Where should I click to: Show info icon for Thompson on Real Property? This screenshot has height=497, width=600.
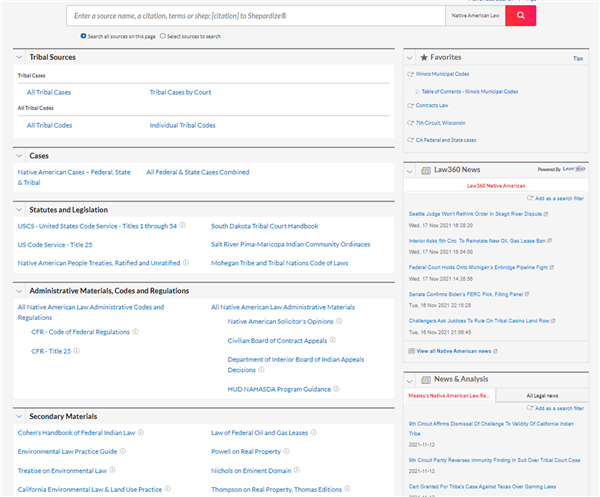[347, 489]
